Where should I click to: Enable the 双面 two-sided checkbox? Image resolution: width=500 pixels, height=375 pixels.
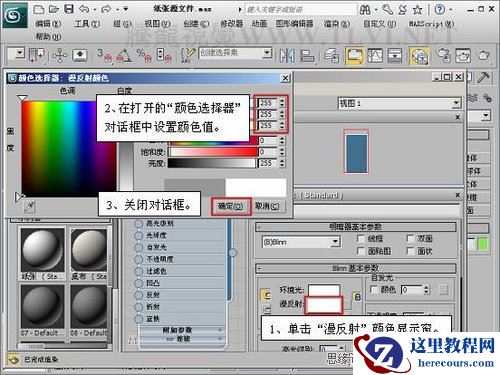(411, 238)
